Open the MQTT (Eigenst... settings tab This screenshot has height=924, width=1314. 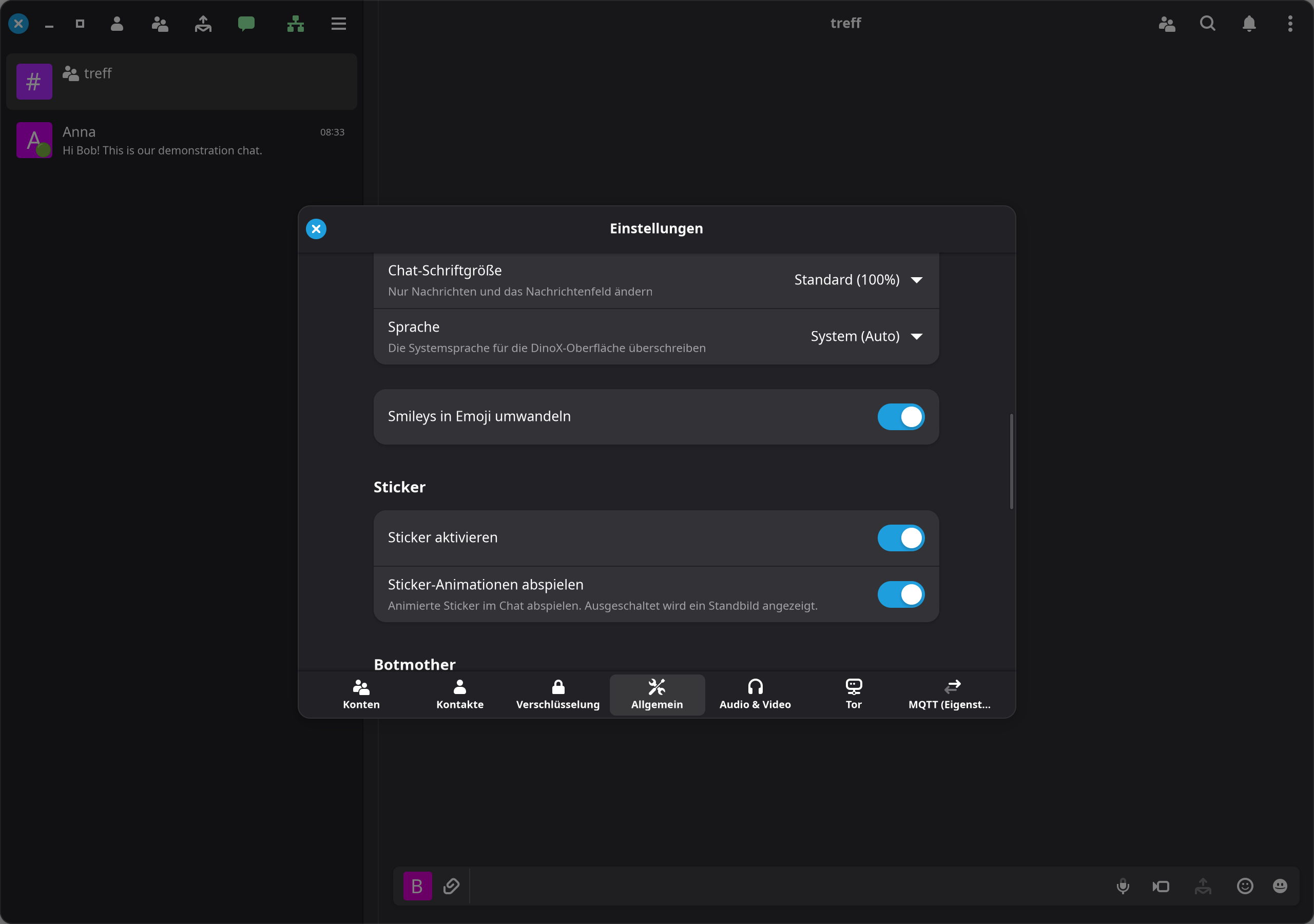(x=950, y=695)
